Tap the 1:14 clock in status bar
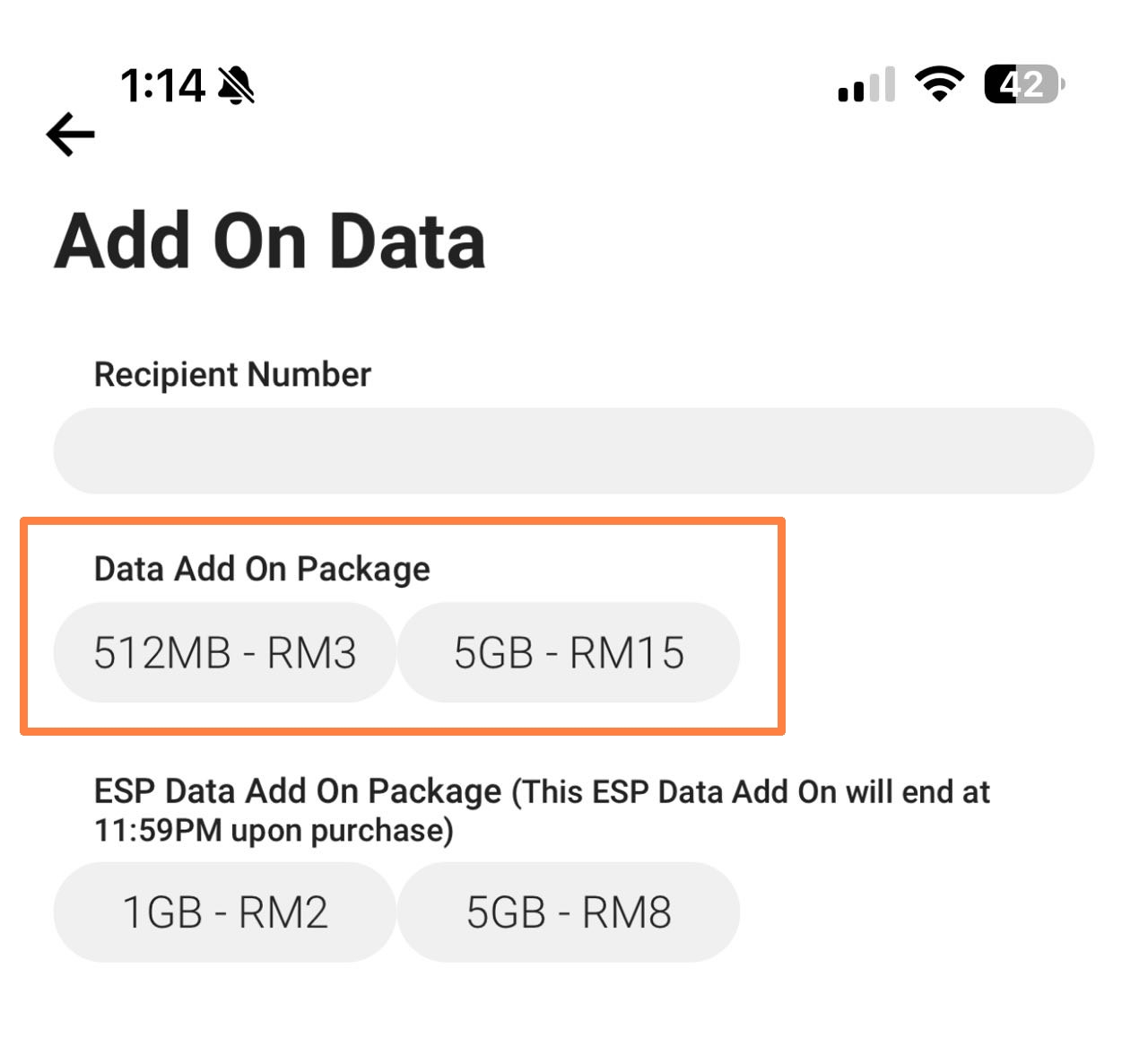The image size is (1148, 1047). pyautogui.click(x=162, y=87)
